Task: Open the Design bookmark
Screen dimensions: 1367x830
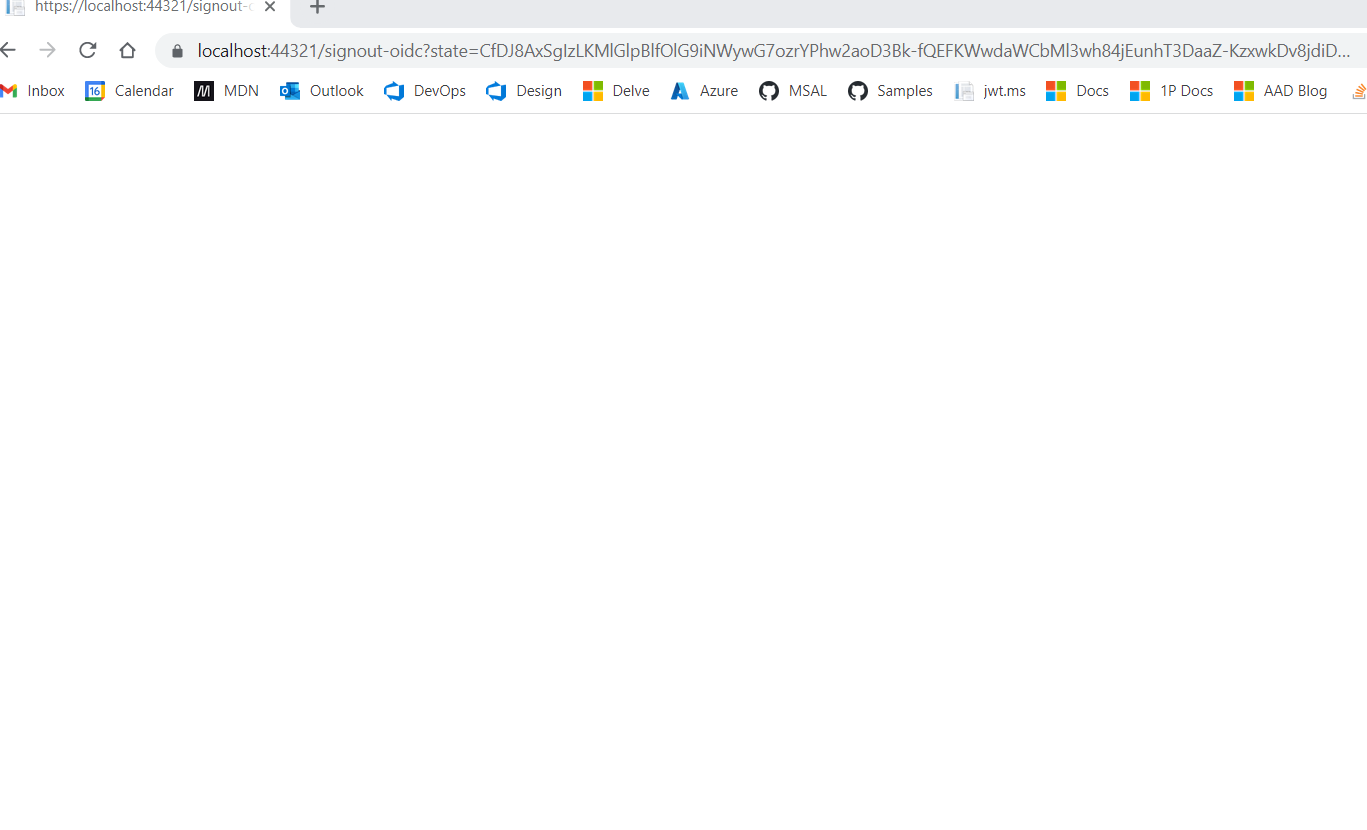Action: coord(524,91)
